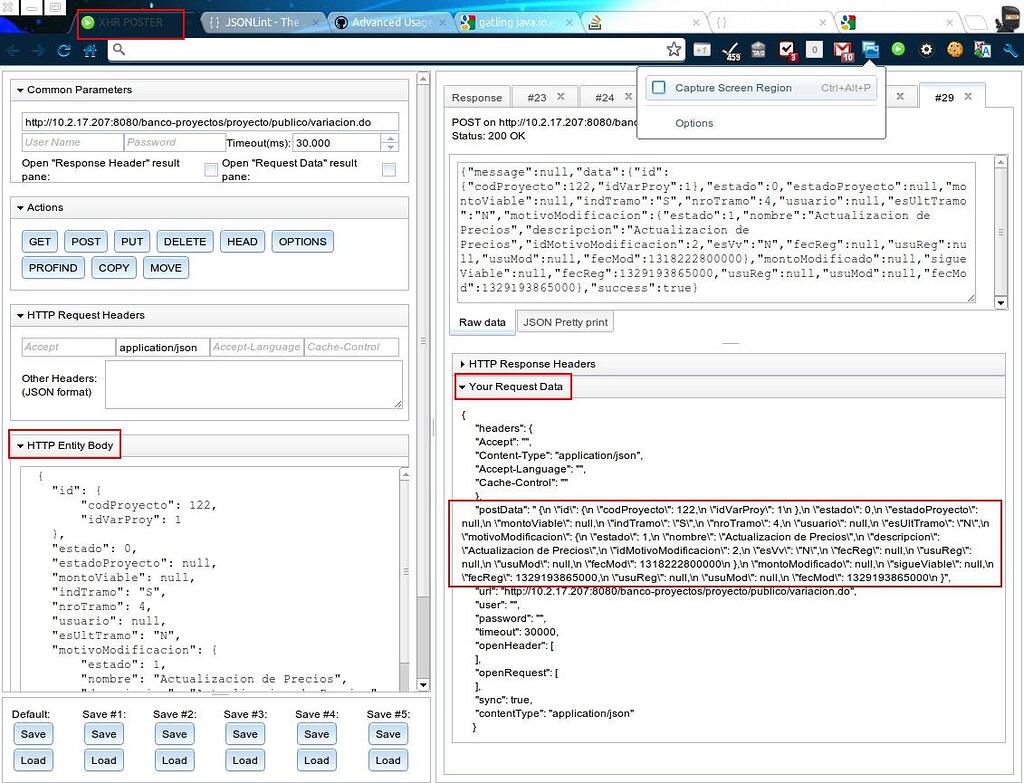1024x783 pixels.
Task: Toggle the Capture Screen Region checkbox
Action: 656,88
